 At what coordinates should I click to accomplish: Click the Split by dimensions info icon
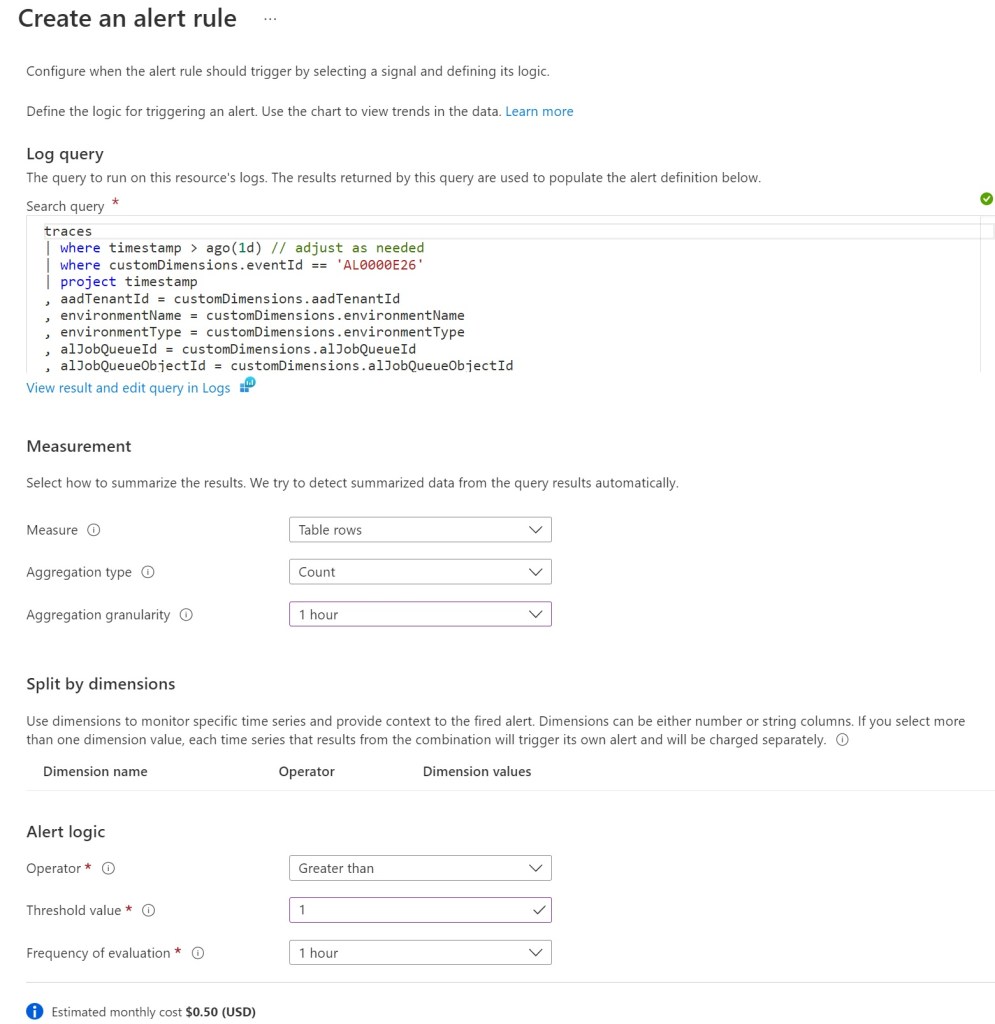(842, 740)
